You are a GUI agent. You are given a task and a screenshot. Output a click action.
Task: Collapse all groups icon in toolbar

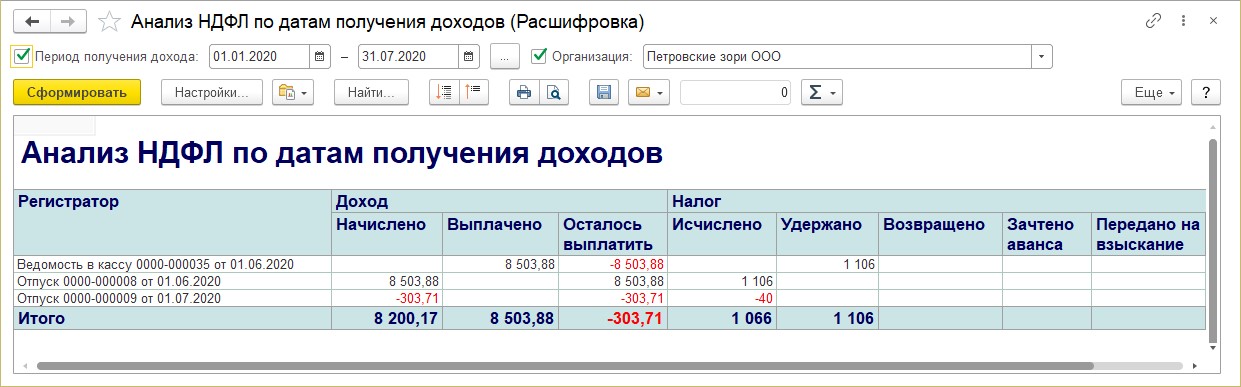pyautogui.click(x=473, y=92)
